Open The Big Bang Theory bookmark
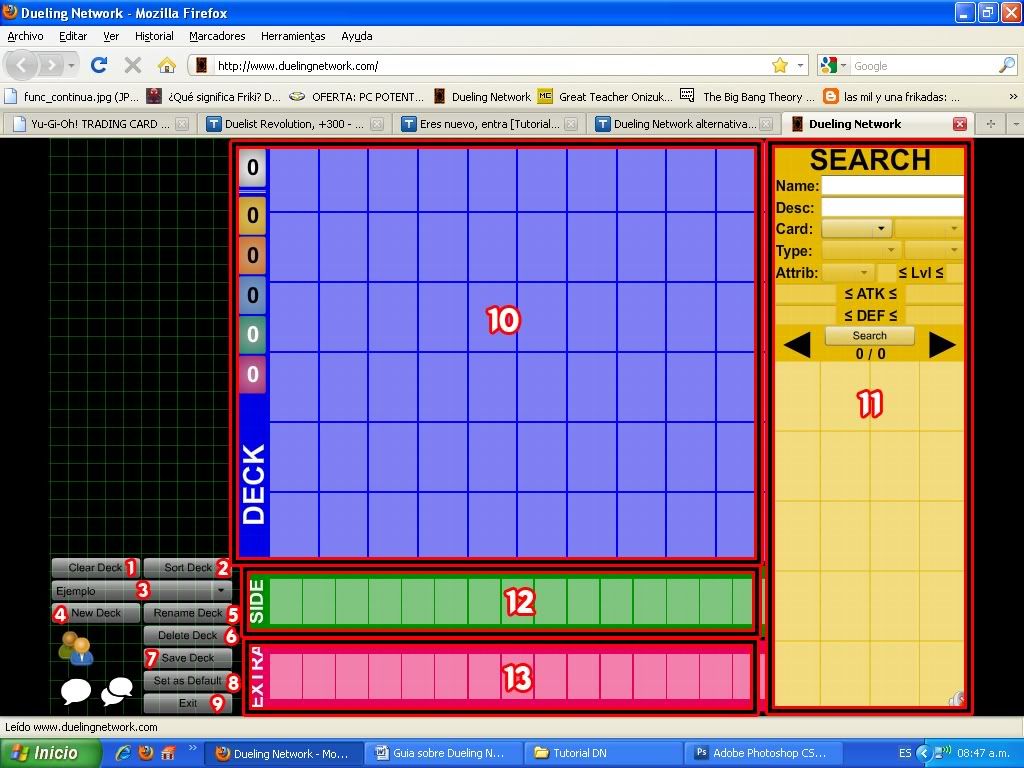 tap(747, 97)
